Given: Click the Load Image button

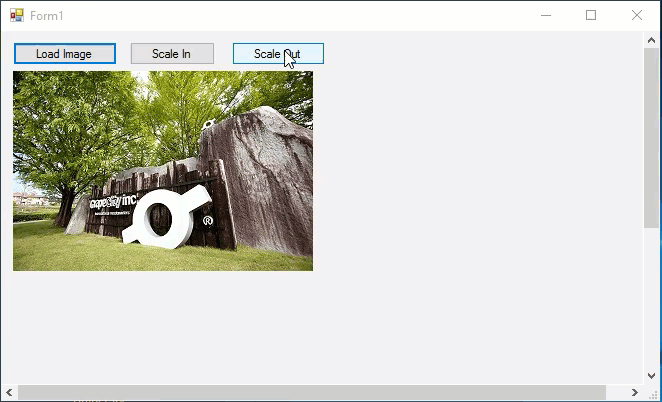Looking at the screenshot, I should pos(65,54).
